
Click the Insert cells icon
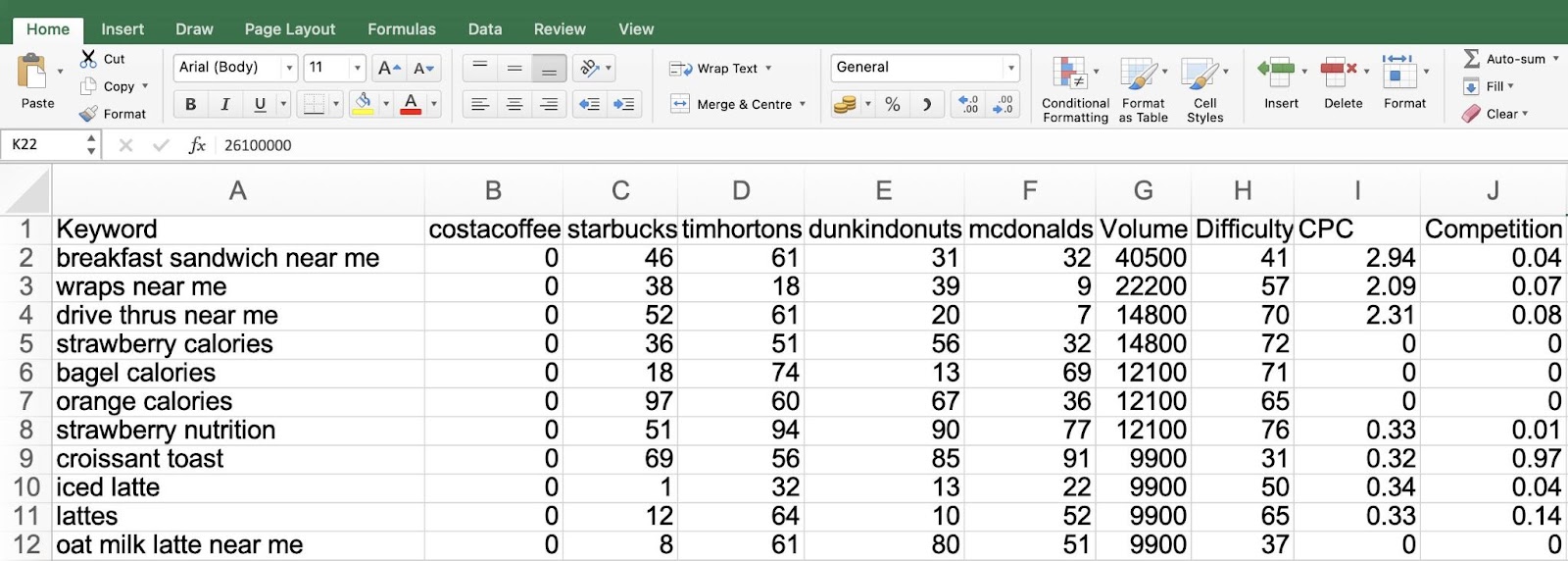click(1276, 71)
